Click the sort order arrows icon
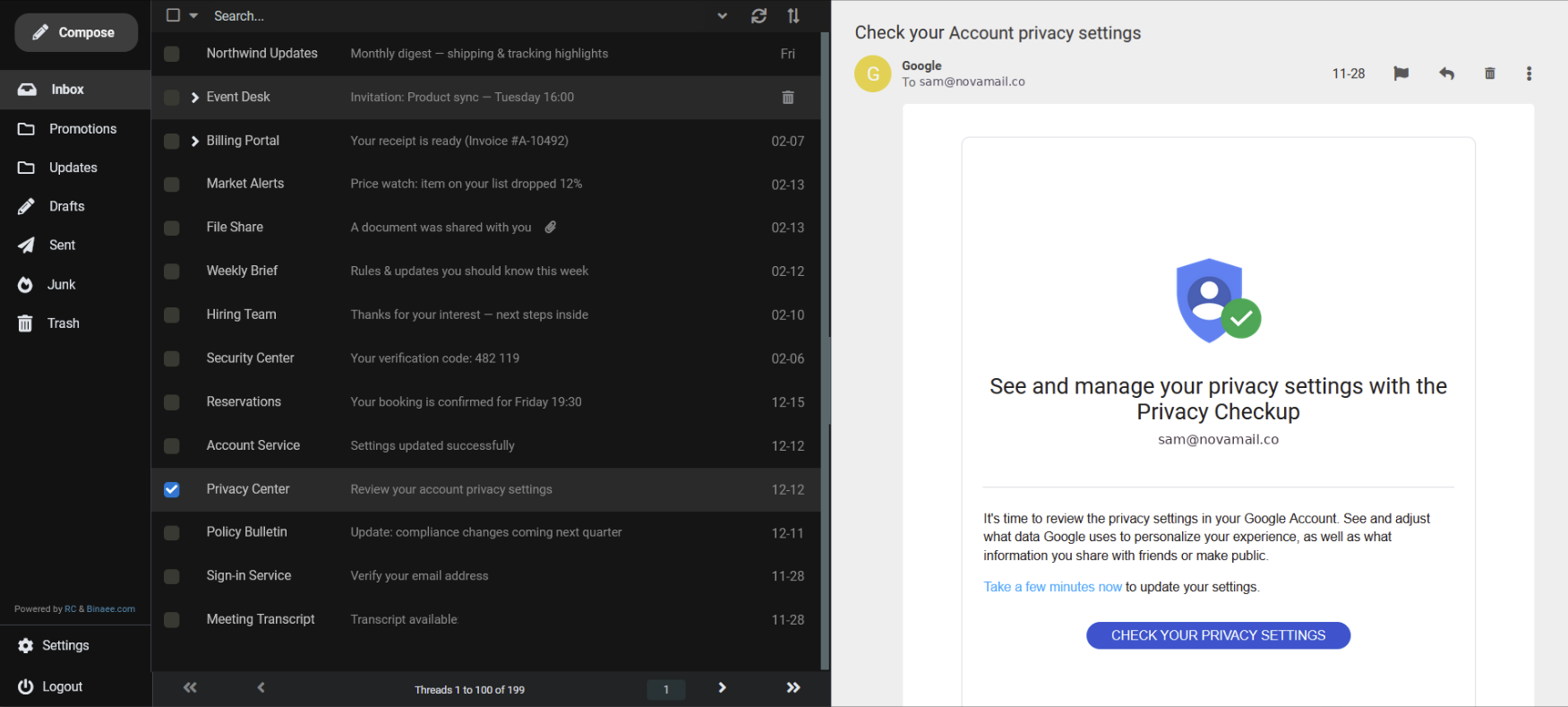Viewport: 1568px width, 707px height. point(793,16)
